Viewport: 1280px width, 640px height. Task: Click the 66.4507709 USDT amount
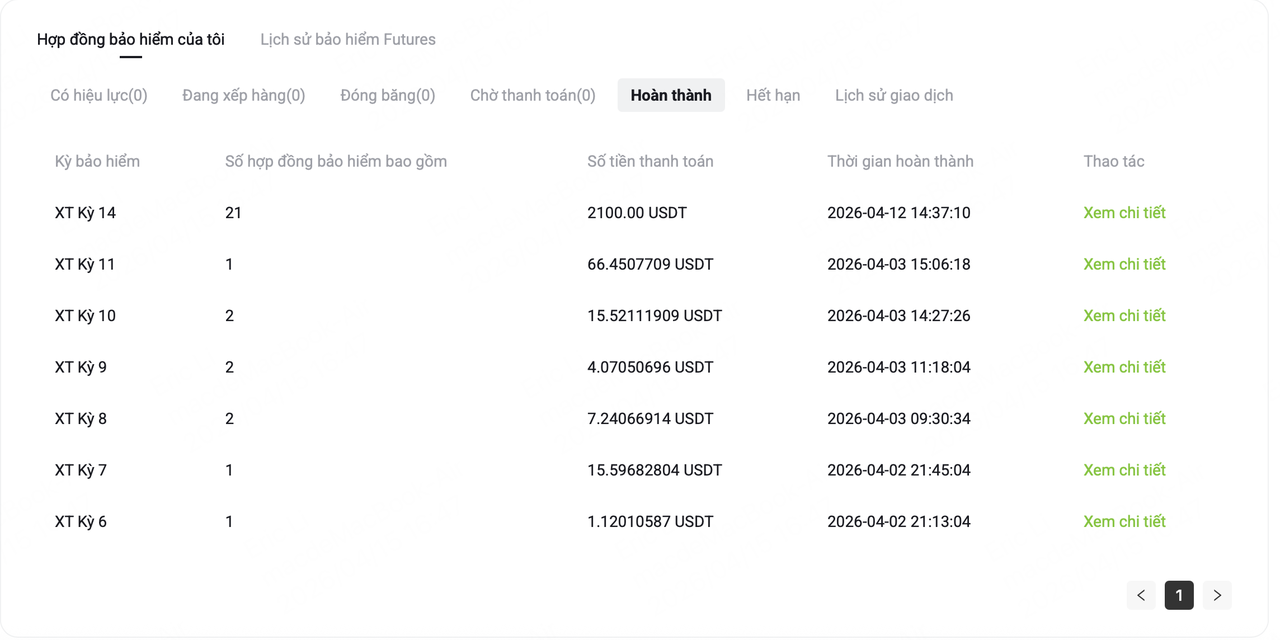651,265
